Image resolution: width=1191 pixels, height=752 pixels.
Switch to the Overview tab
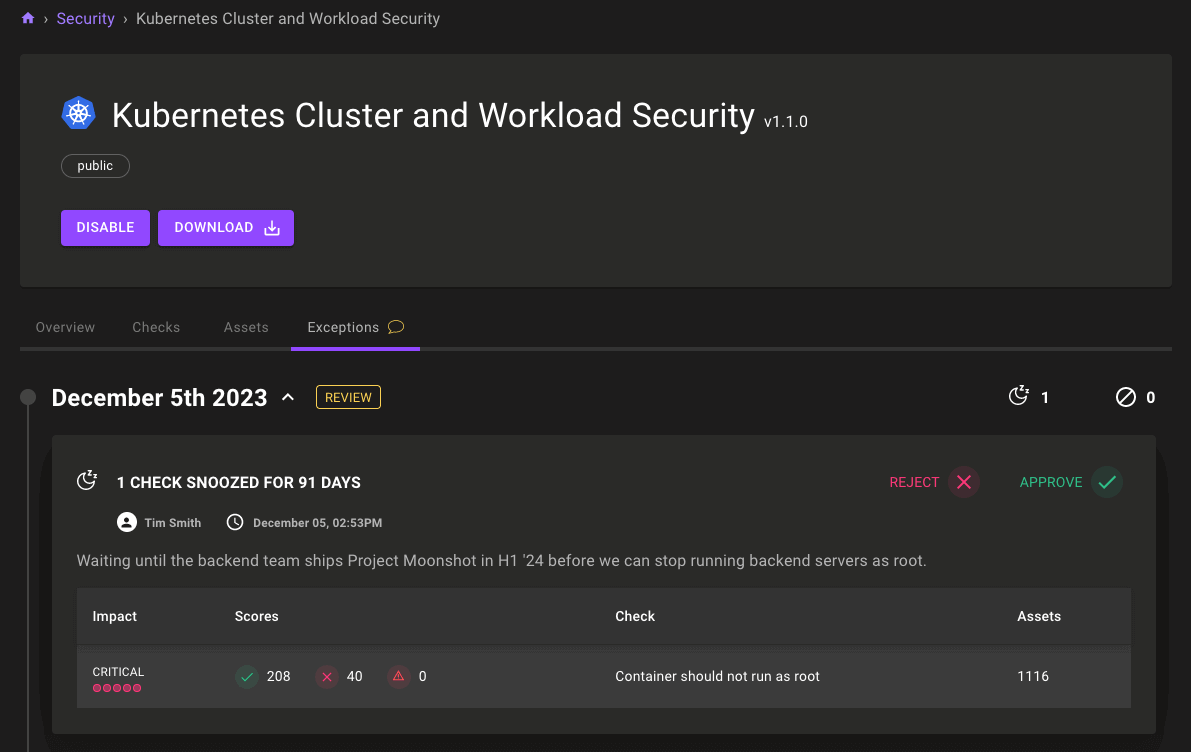tap(65, 327)
